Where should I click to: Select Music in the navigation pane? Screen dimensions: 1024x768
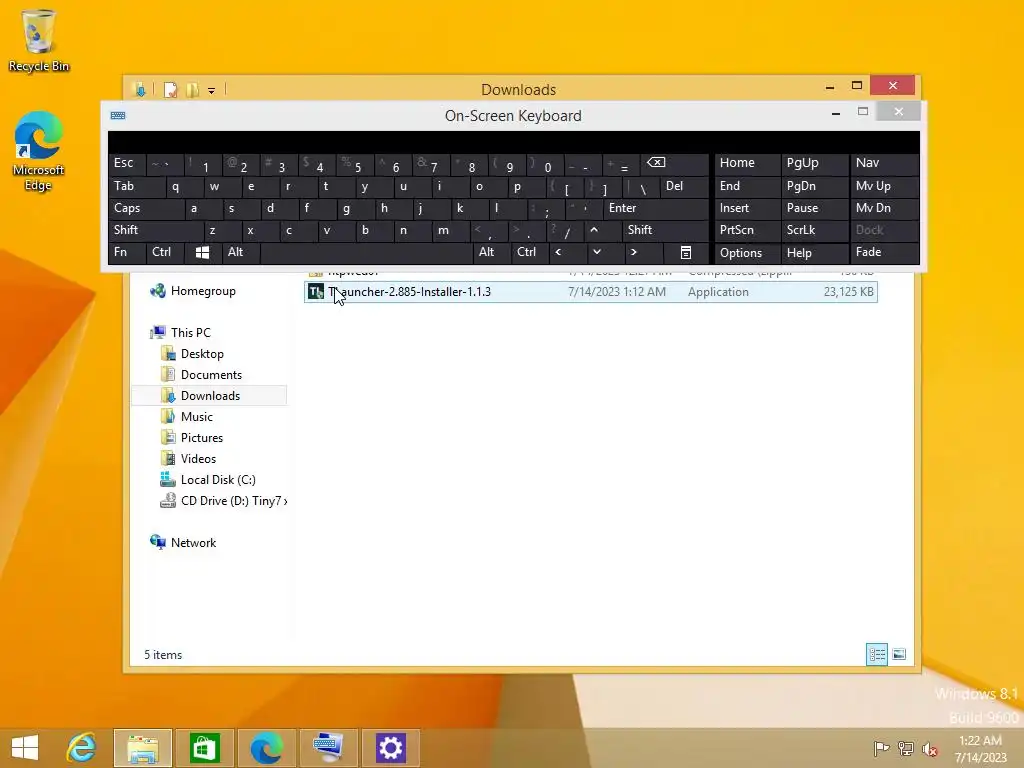click(x=187, y=417)
